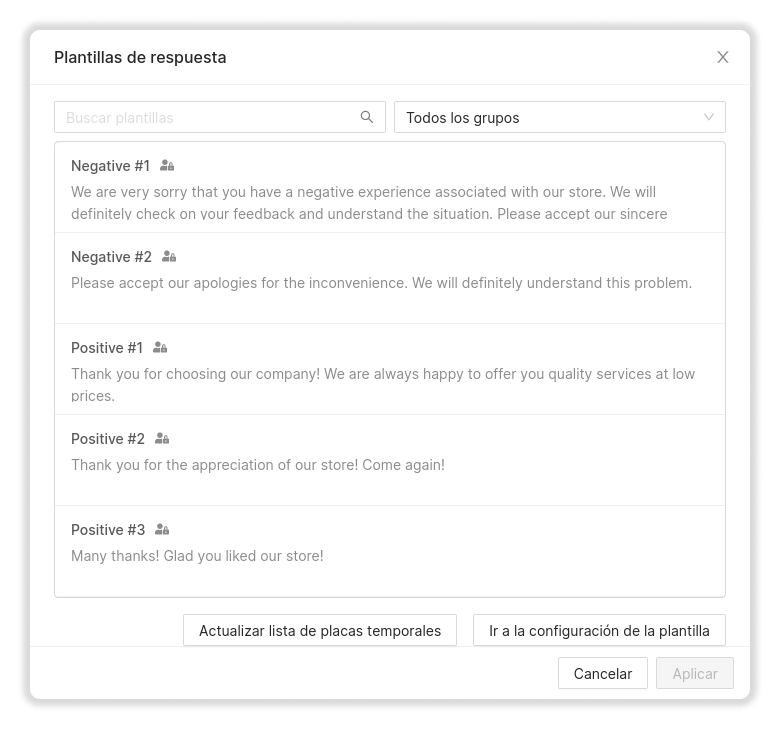Click shared-user icon next to Positive #1
The height and width of the screenshot is (729, 780).
160,348
